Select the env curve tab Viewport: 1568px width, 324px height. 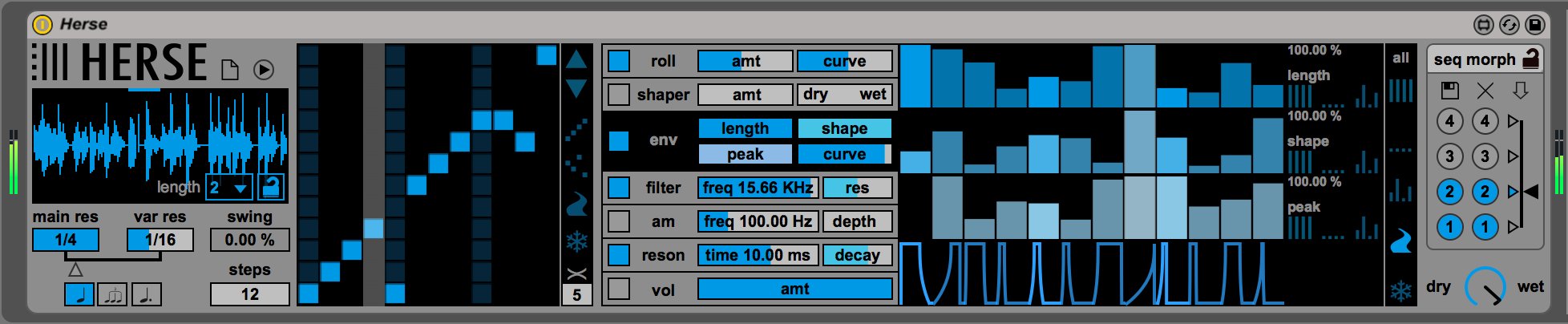point(844,154)
